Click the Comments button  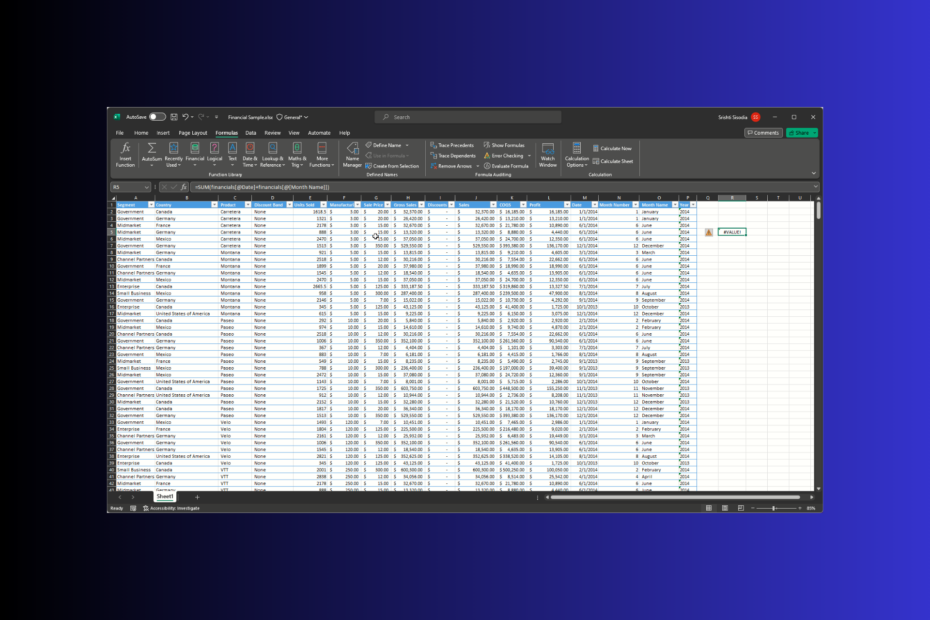tap(763, 132)
